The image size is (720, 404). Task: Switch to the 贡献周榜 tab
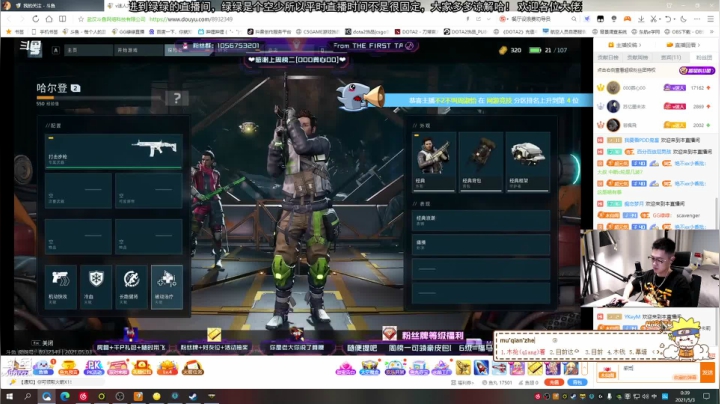(x=637, y=57)
